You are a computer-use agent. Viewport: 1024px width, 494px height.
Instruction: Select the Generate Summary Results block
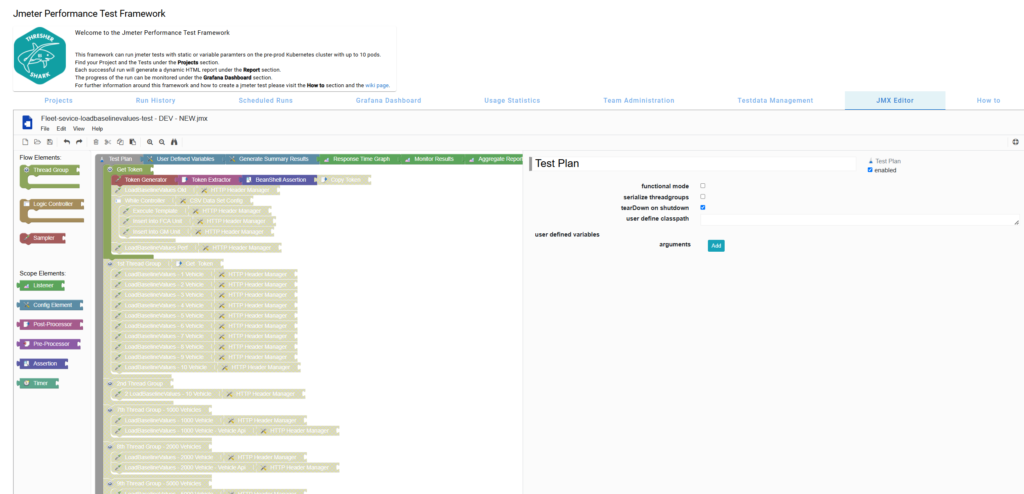point(271,159)
